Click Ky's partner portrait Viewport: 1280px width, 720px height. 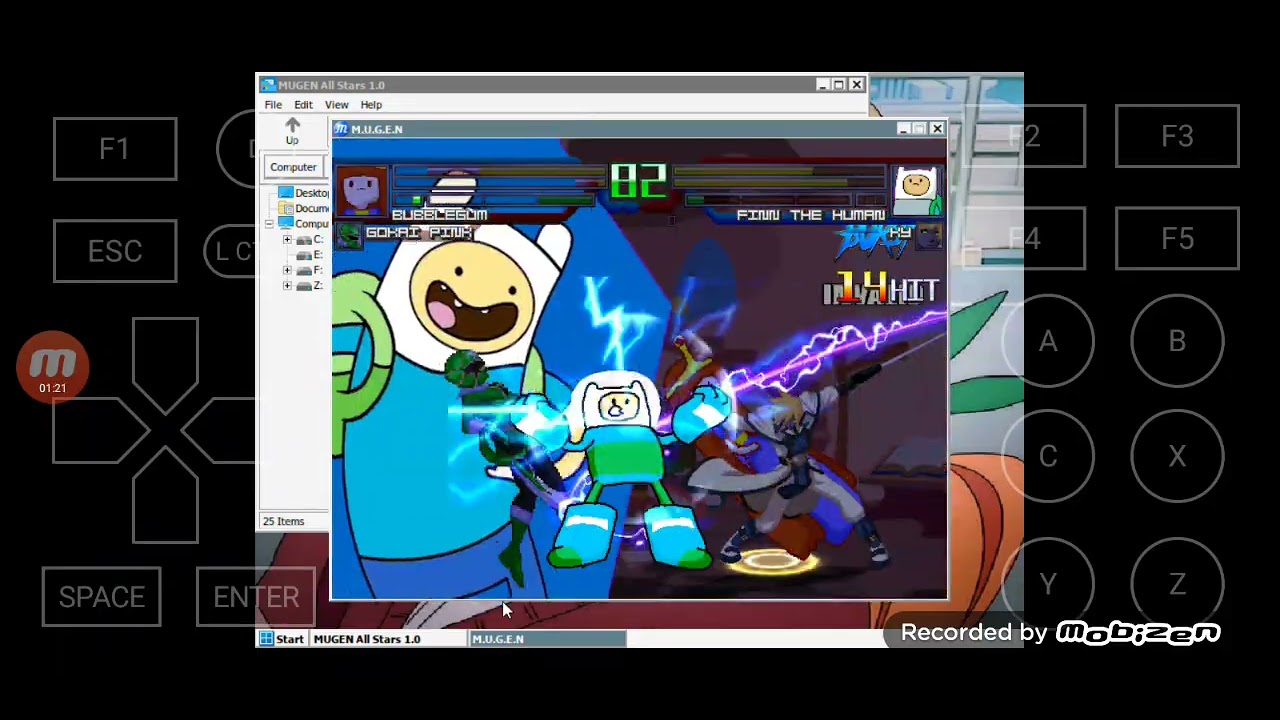coord(928,236)
